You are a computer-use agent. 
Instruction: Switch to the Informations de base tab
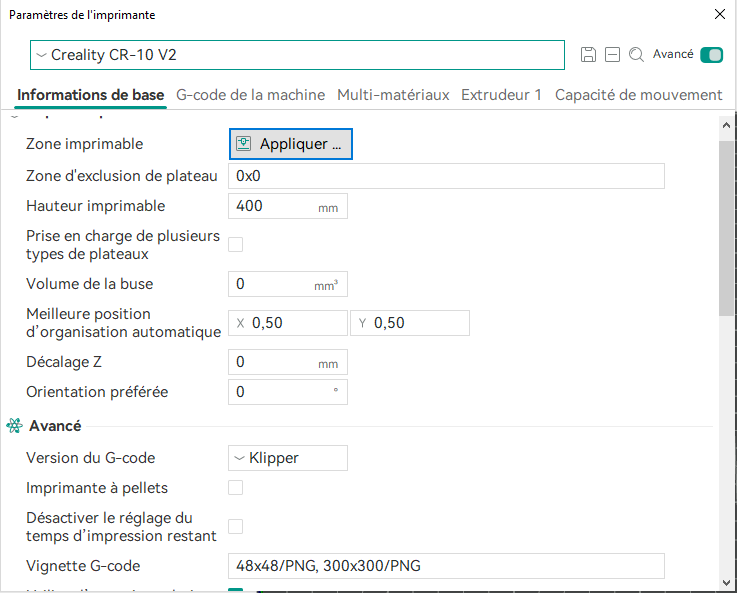[x=91, y=95]
